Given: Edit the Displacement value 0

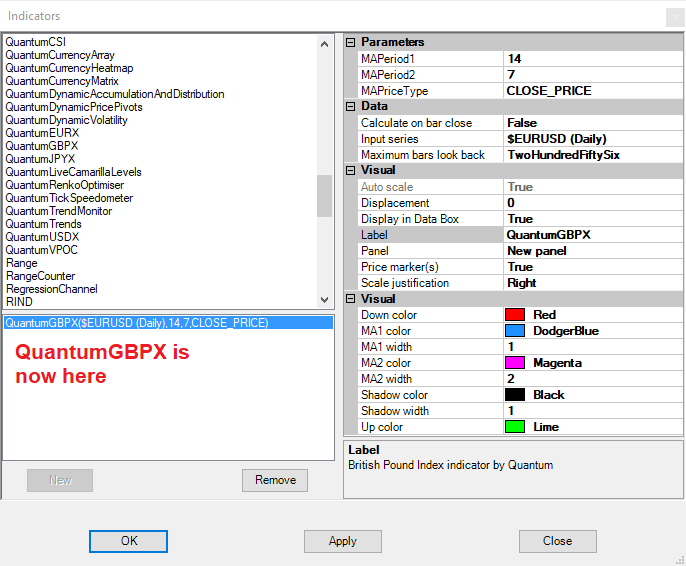Looking at the screenshot, I should tap(593, 203).
